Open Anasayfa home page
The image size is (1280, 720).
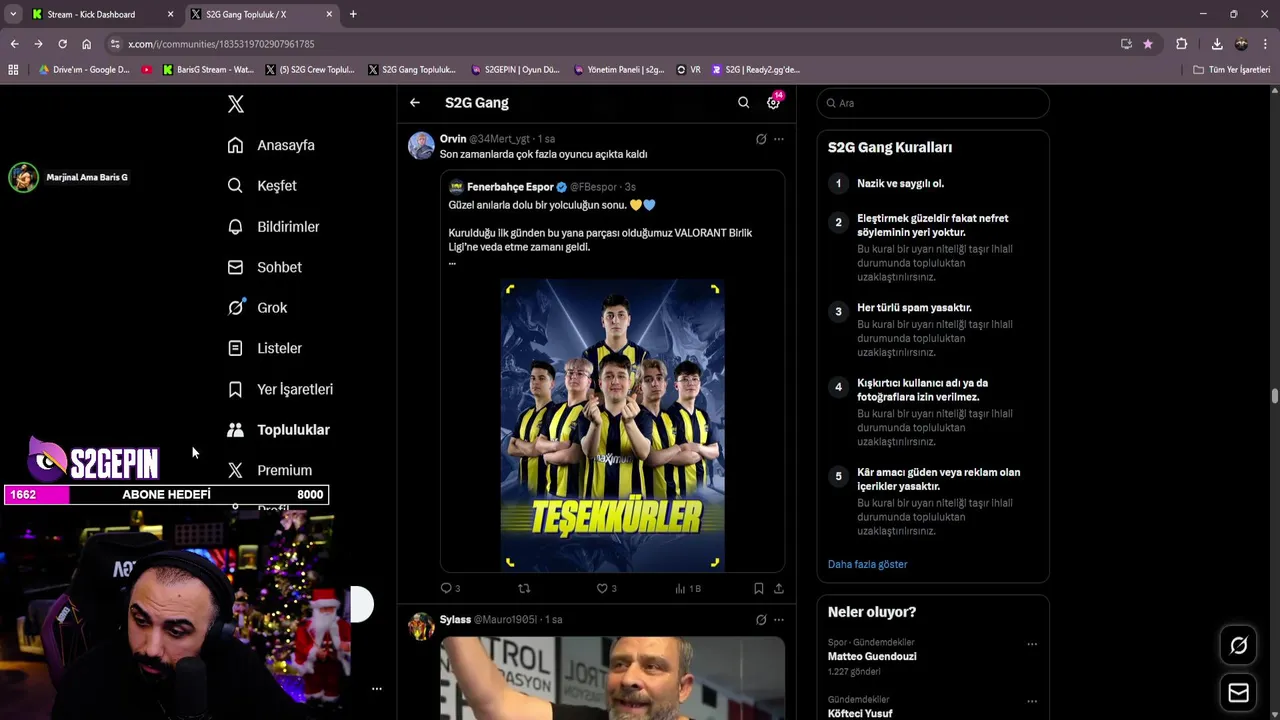point(271,145)
